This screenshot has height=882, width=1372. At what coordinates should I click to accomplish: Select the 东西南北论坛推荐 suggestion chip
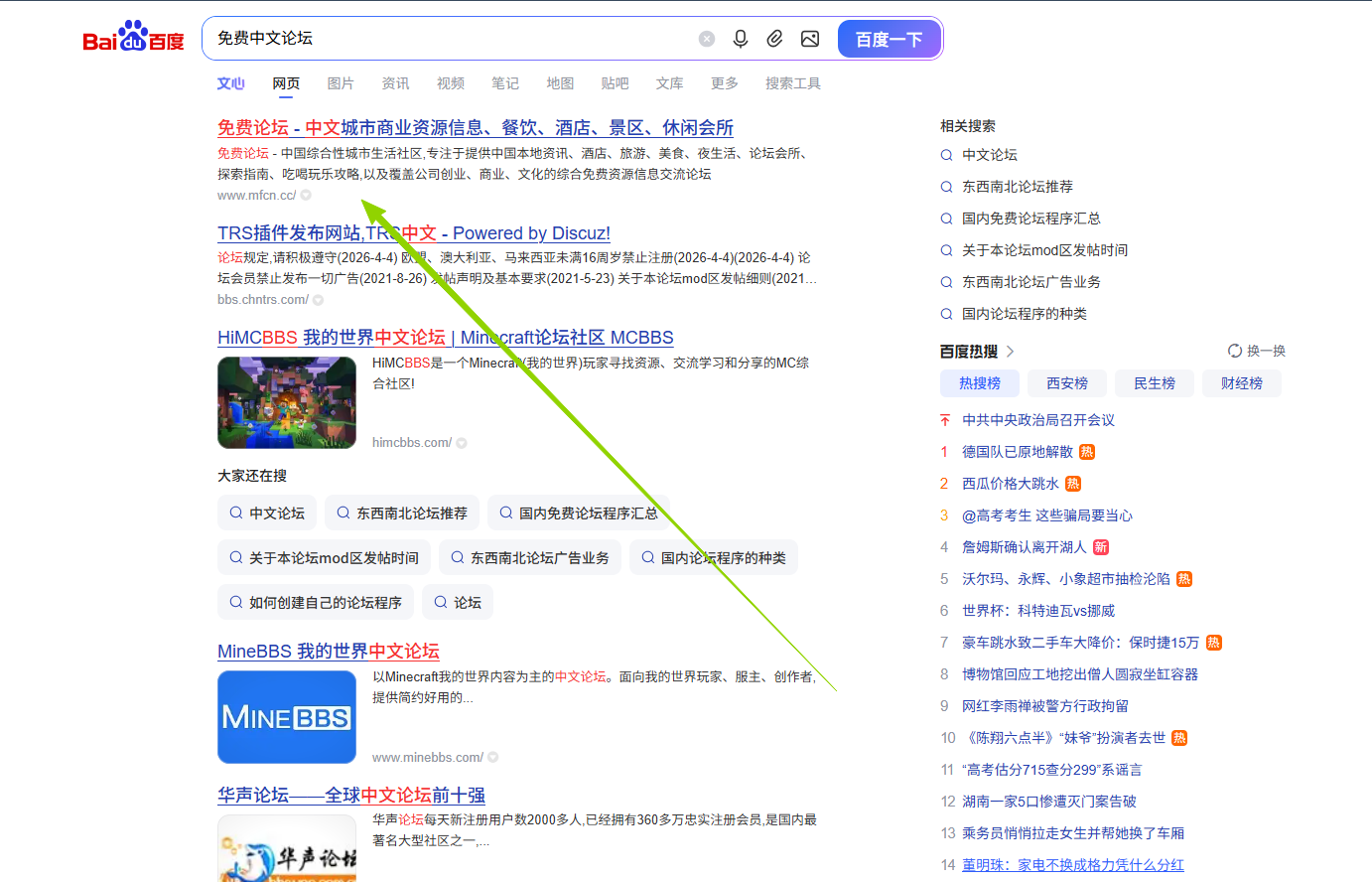[x=402, y=513]
